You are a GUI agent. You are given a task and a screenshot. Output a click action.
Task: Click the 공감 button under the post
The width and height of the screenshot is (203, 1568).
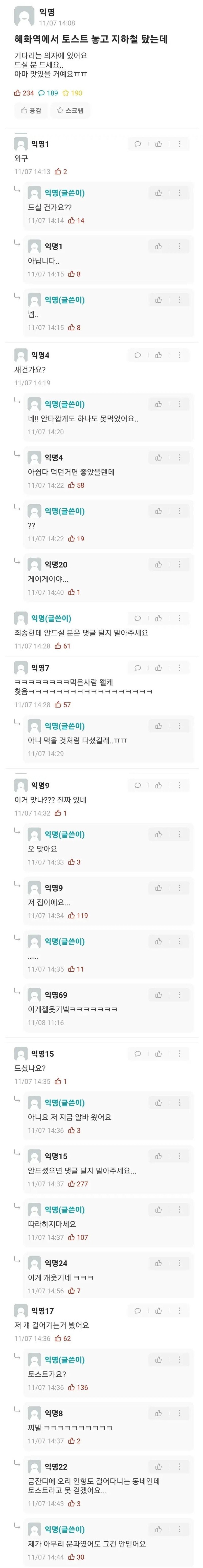point(31,110)
